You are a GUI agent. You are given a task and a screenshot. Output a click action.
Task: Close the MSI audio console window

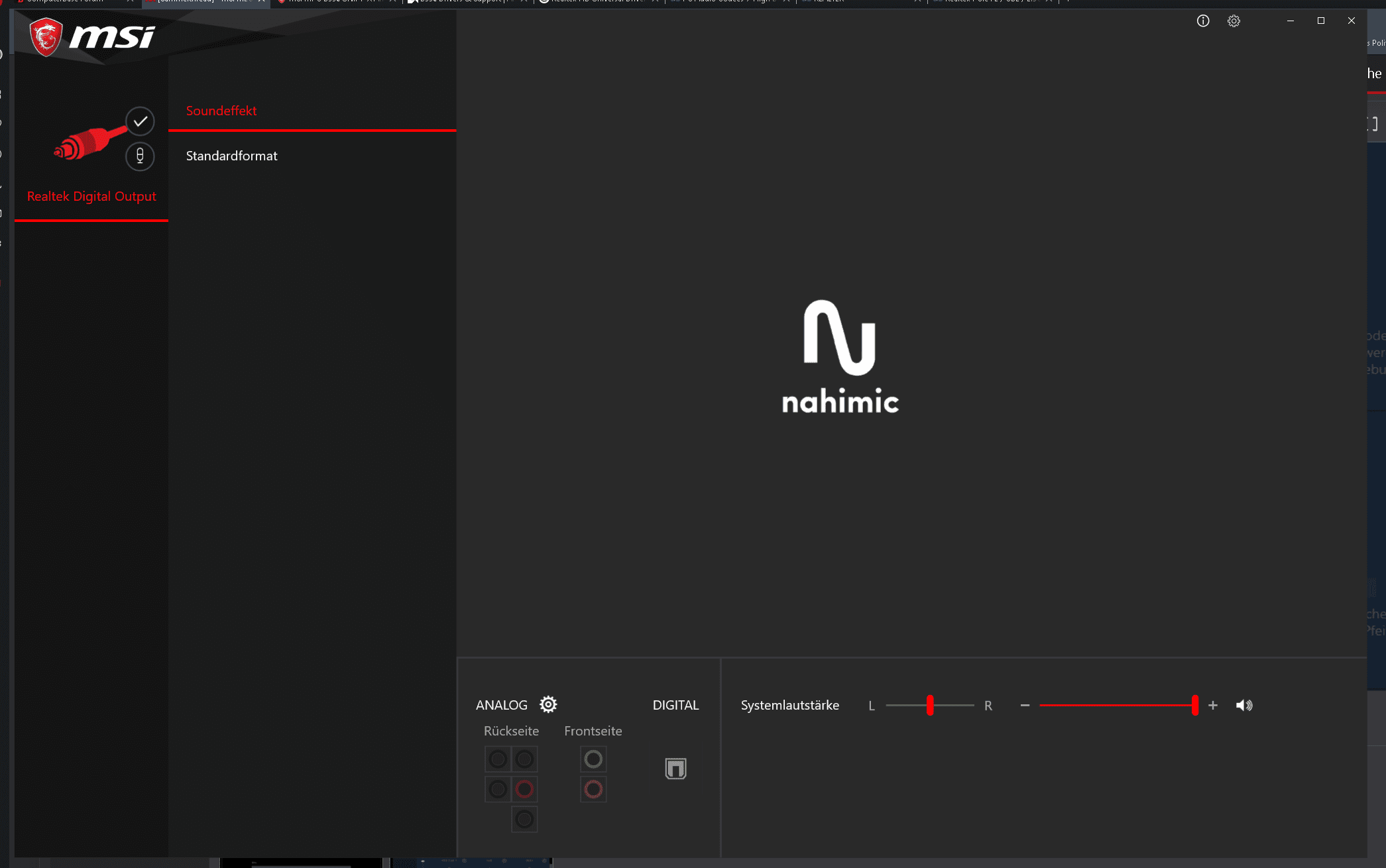click(1352, 21)
